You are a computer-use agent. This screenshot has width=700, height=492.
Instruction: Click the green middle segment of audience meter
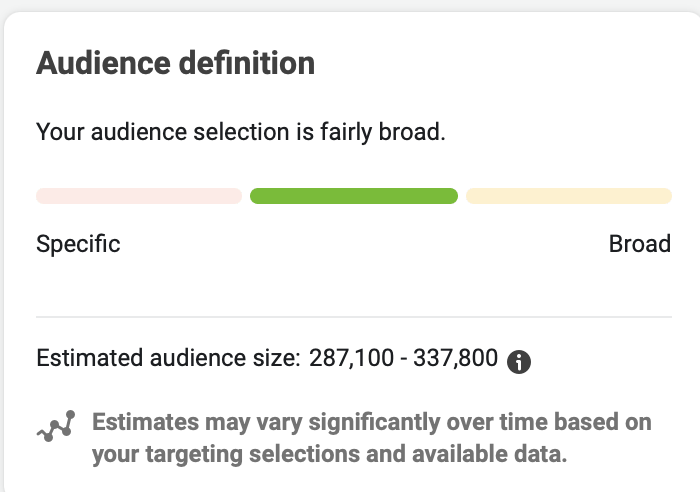[354, 196]
